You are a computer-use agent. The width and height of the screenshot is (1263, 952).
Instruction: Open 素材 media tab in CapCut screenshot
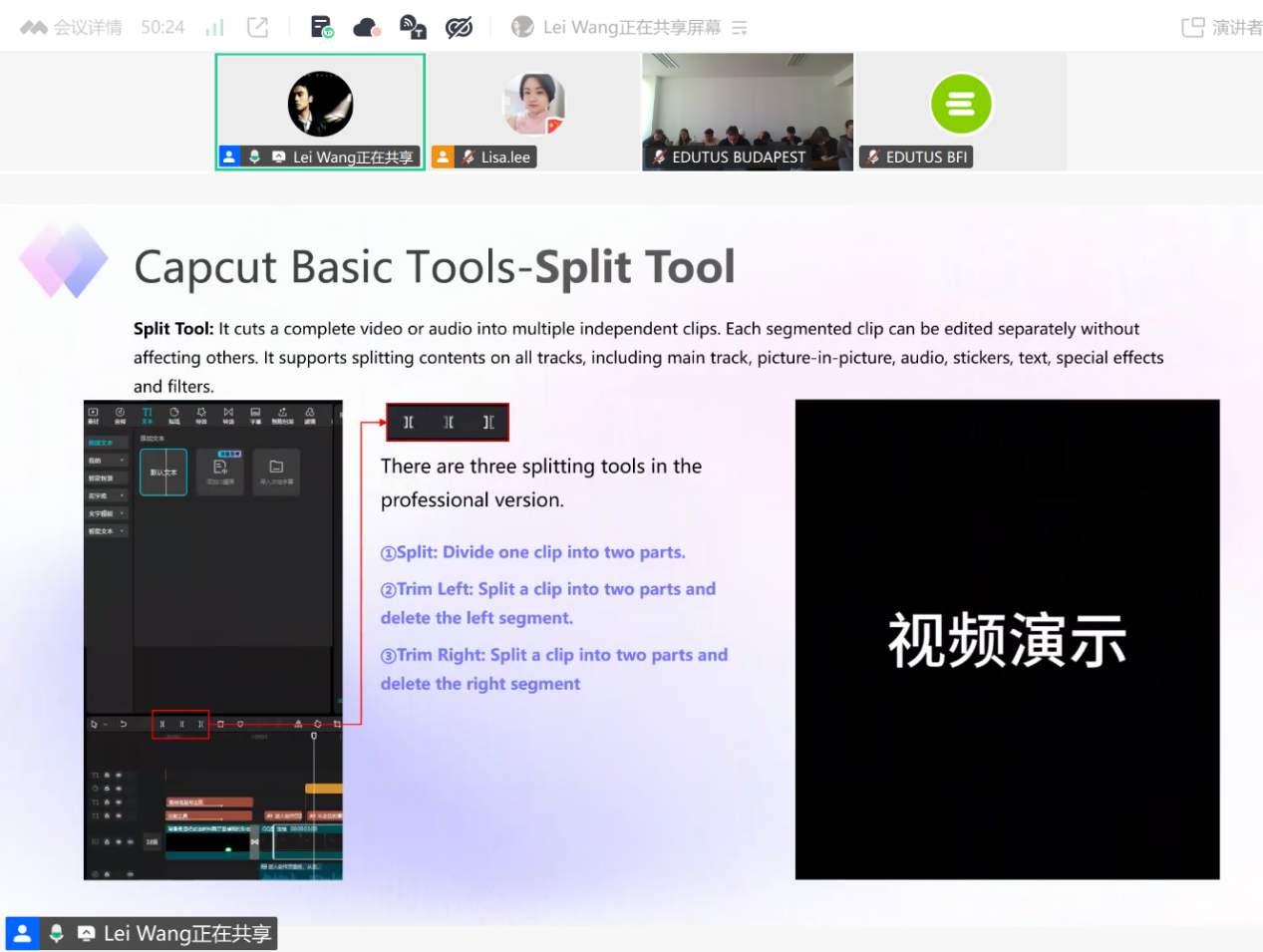coord(93,415)
